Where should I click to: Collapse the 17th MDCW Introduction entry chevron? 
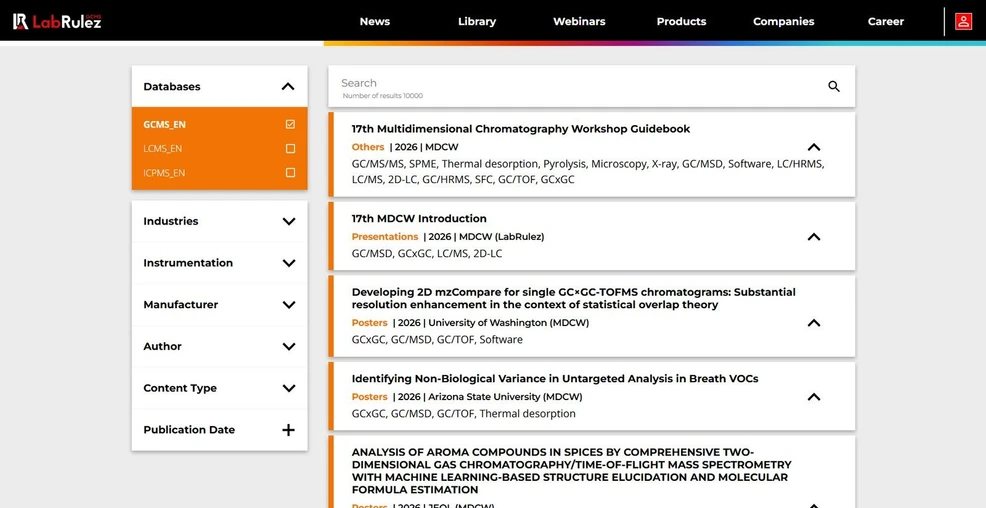click(813, 237)
